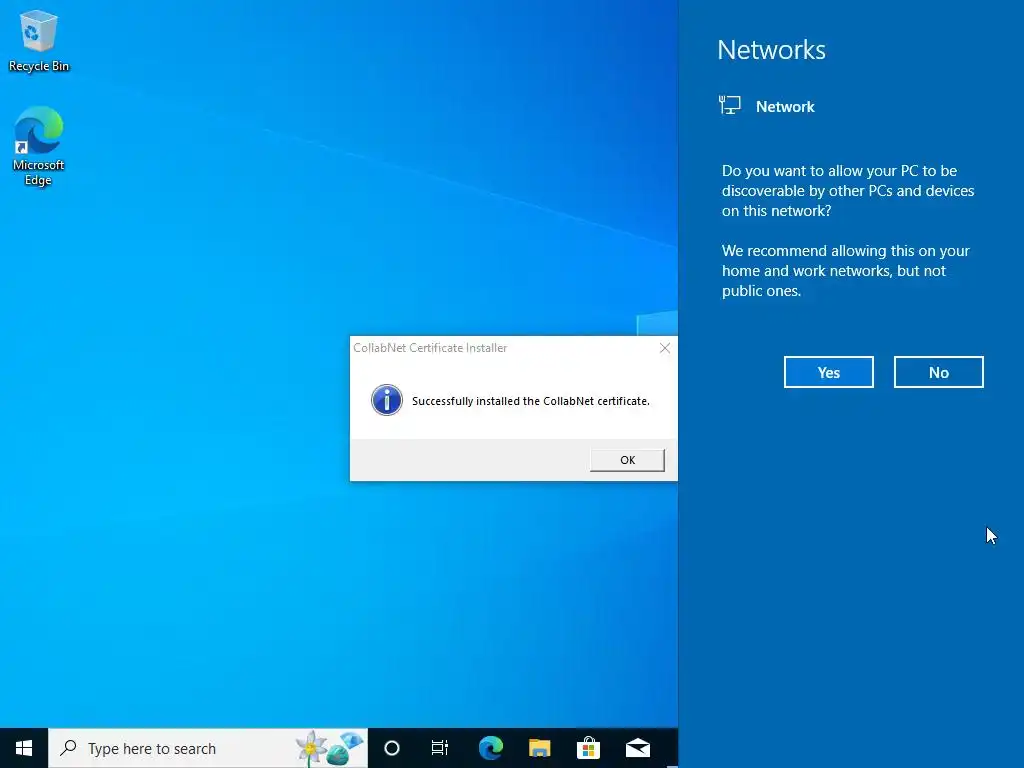Close the CollabNet Certificate Installer dialog
Viewport: 1024px width, 768px height.
click(665, 348)
